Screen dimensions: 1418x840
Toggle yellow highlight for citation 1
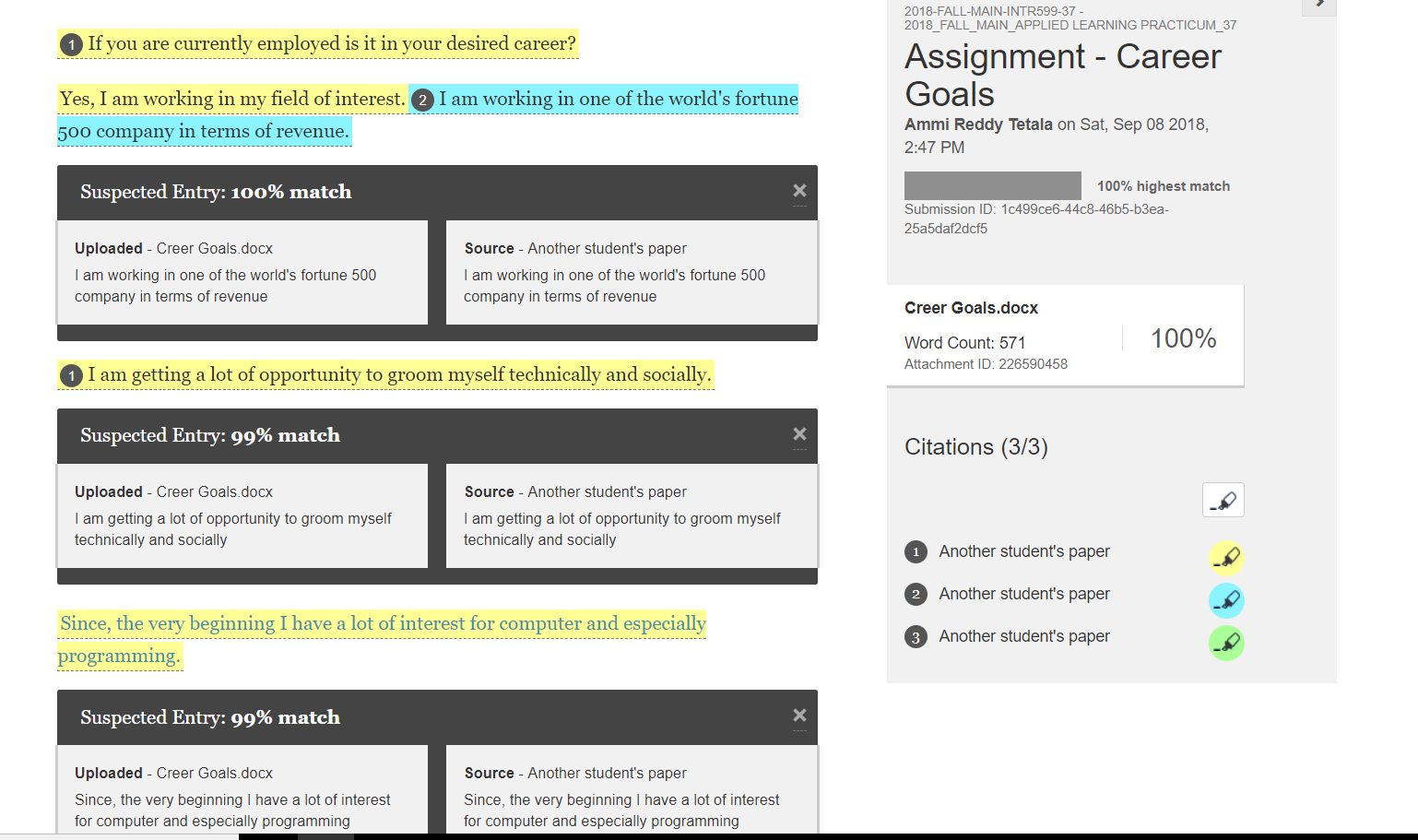(1226, 557)
